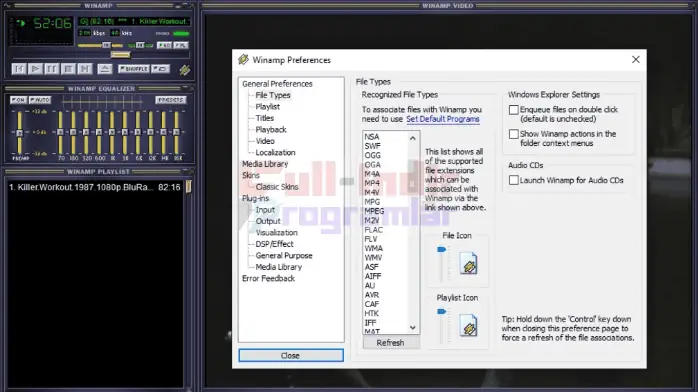Click the Winamp playlist scrollbar handle
Screen dimensions: 698x392
188,186
